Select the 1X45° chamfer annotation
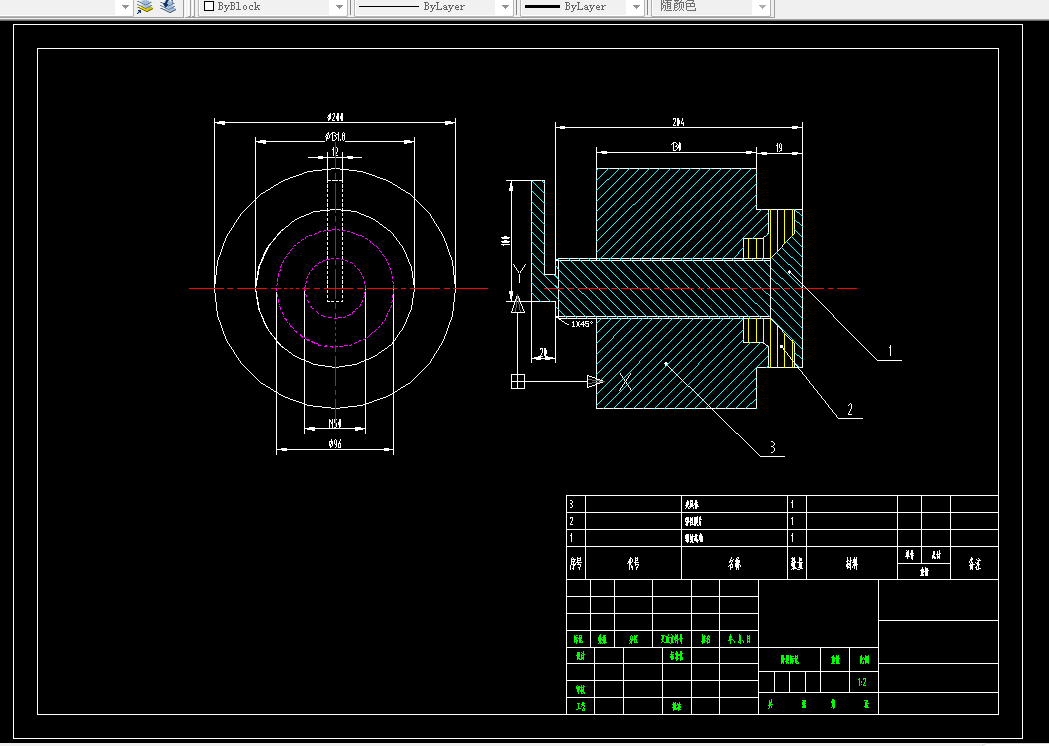This screenshot has height=746, width=1049. (x=581, y=324)
